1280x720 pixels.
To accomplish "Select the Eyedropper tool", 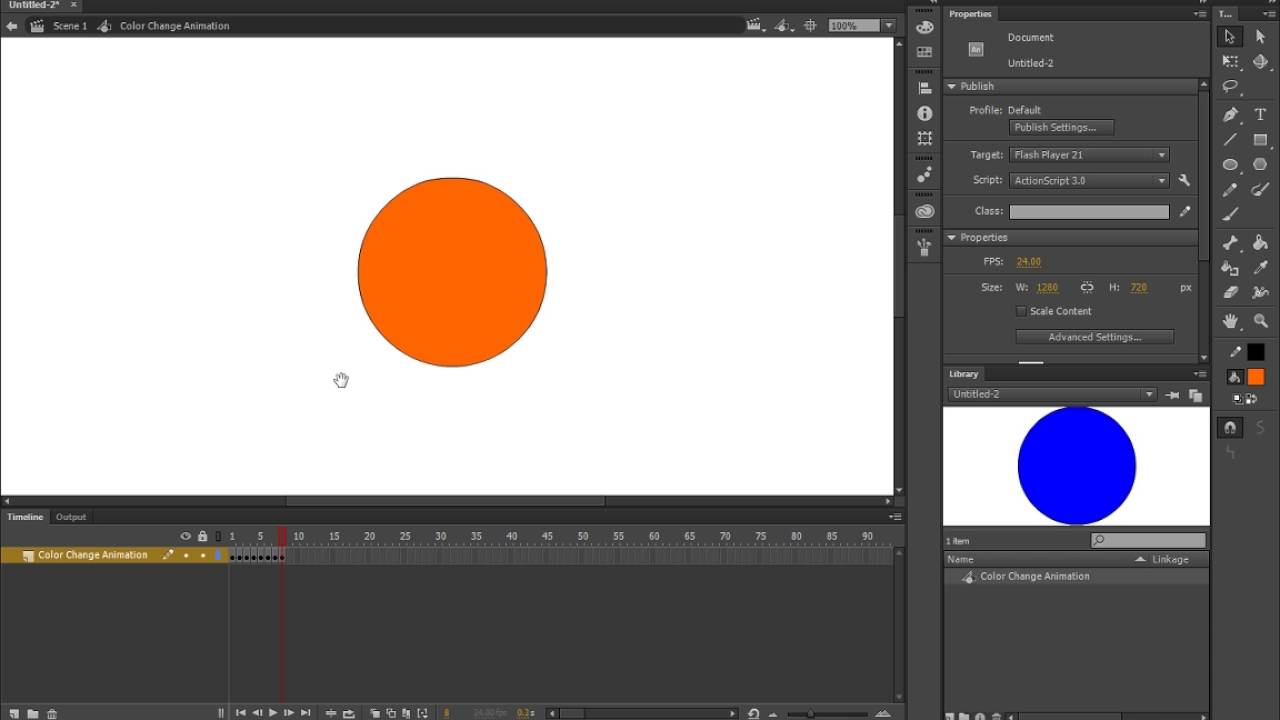I will [x=1260, y=268].
